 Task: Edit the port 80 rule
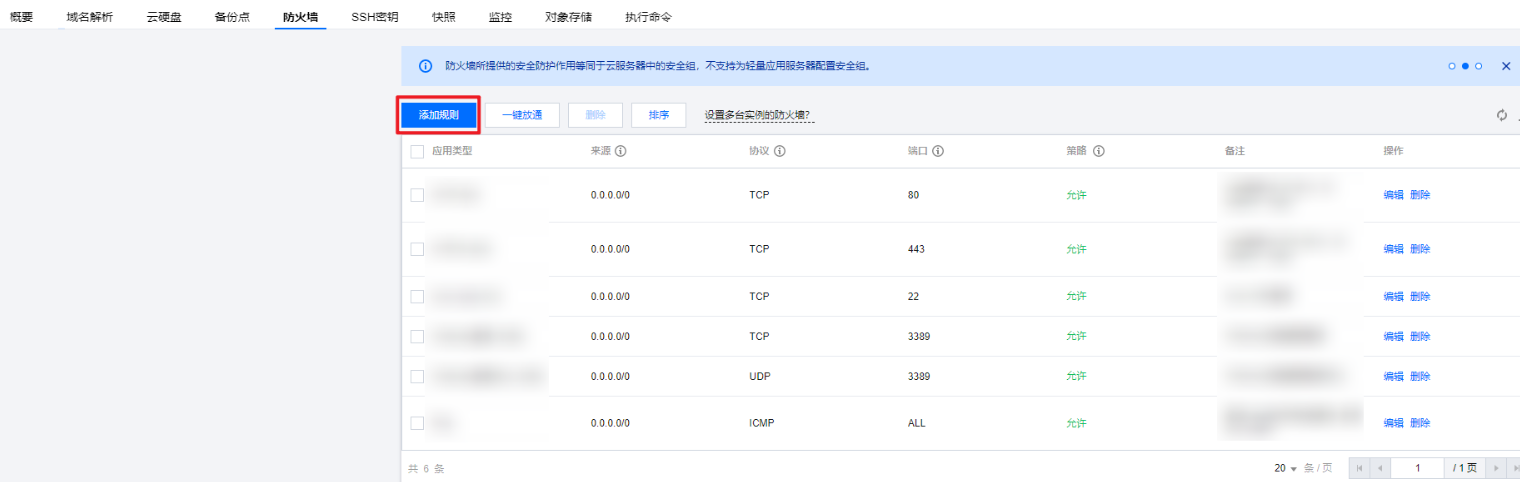point(1393,195)
